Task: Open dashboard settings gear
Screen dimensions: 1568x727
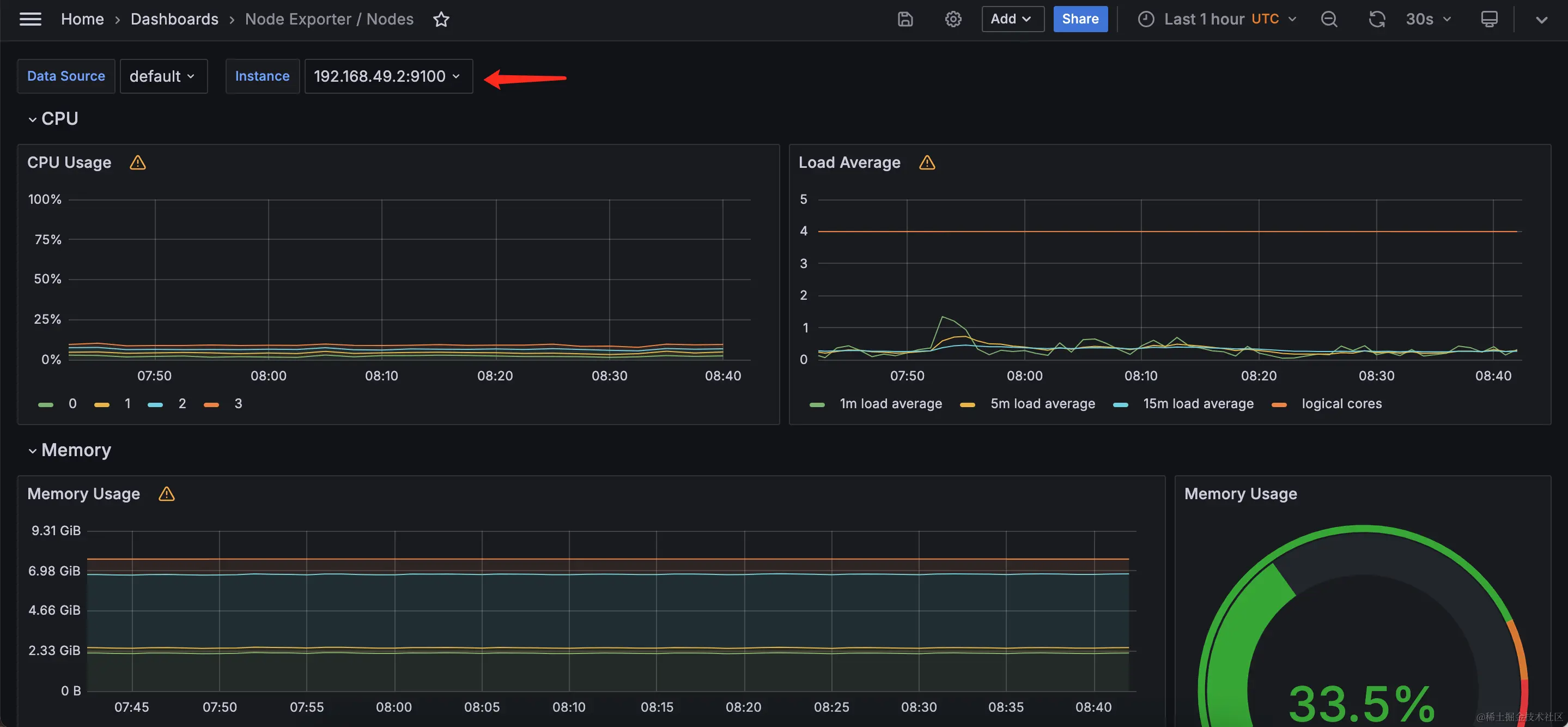Action: pyautogui.click(x=952, y=20)
